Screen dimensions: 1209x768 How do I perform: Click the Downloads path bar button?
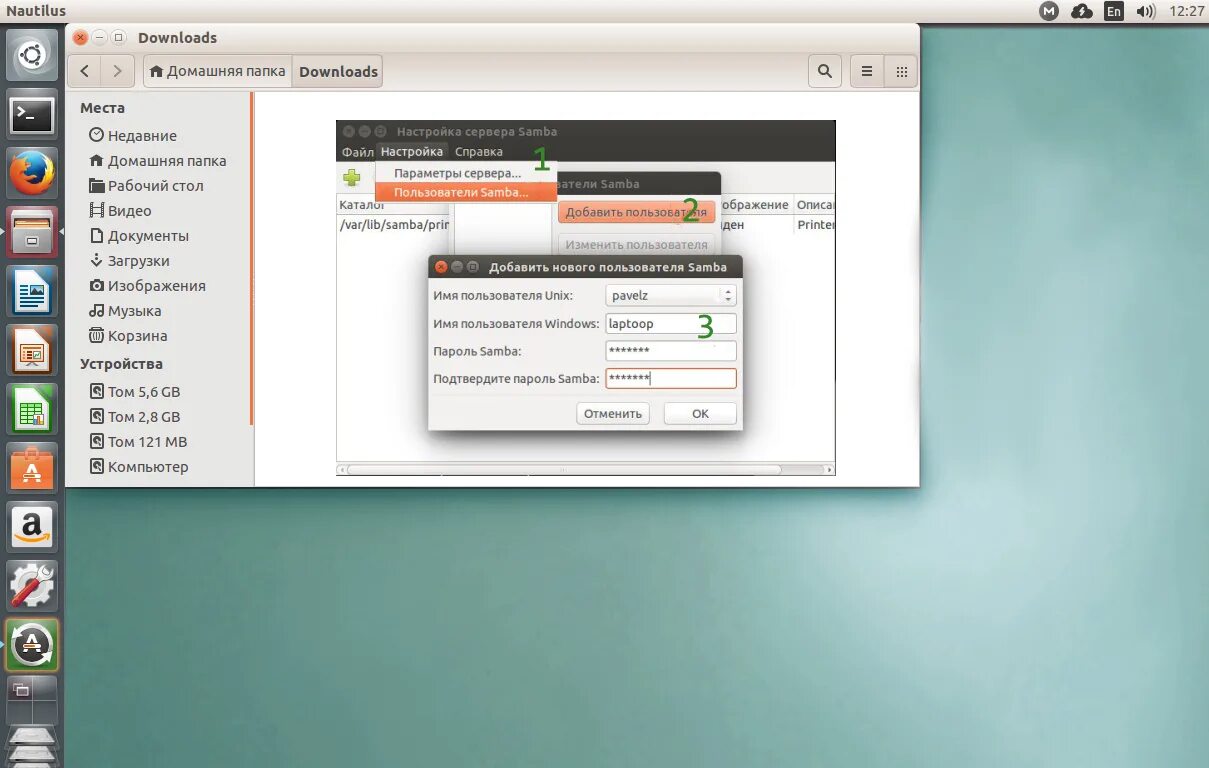[338, 71]
